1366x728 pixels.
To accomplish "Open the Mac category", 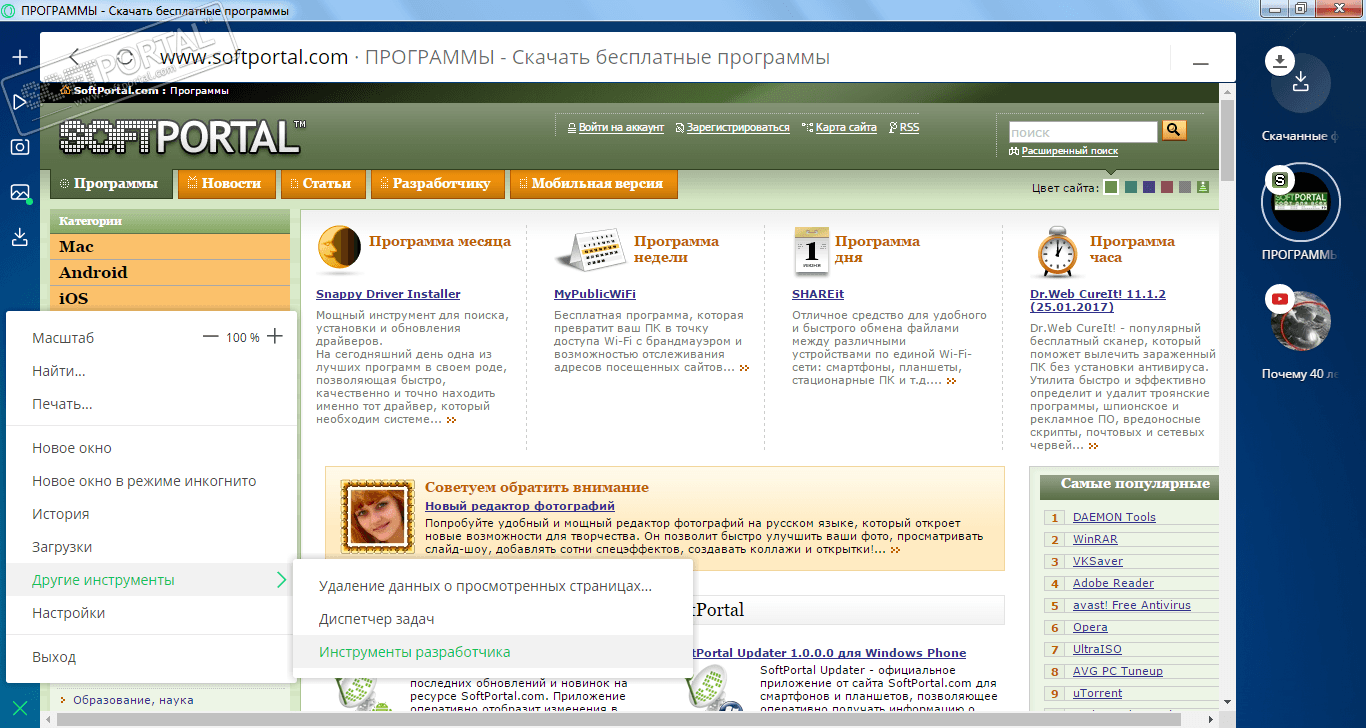I will coord(170,246).
